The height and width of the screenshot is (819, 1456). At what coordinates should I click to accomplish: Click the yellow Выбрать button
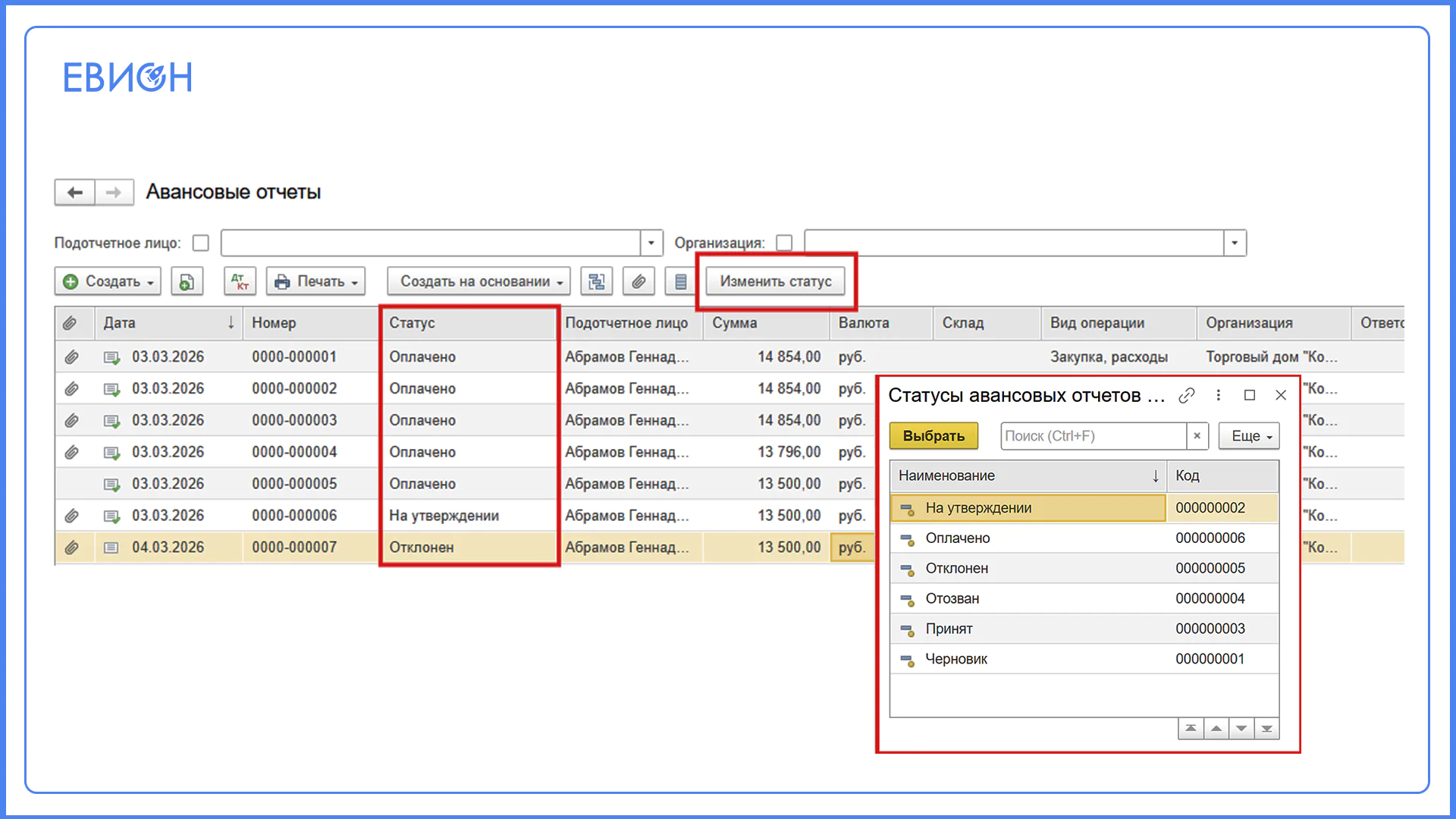coord(934,436)
